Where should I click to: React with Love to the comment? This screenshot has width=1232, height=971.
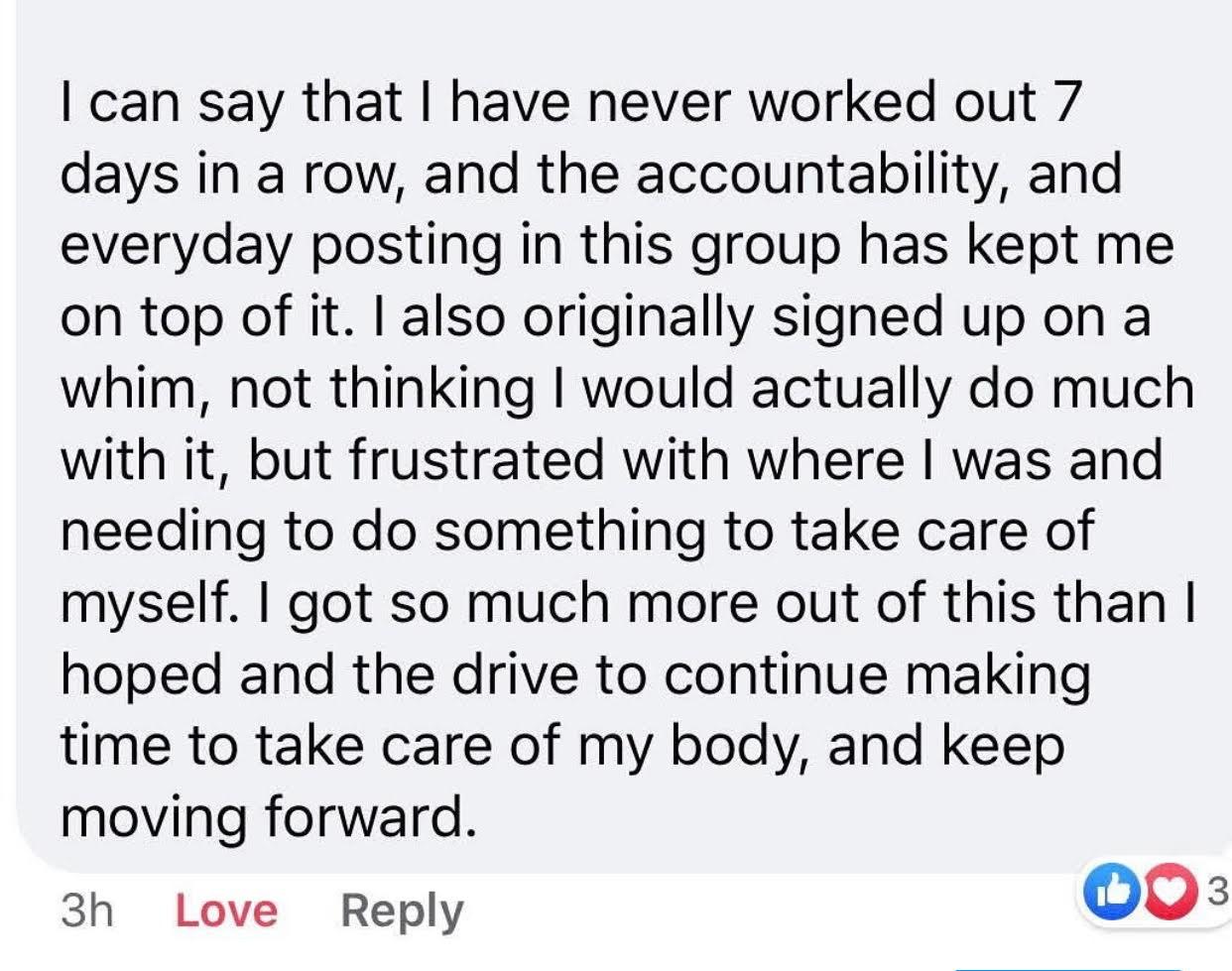click(226, 910)
